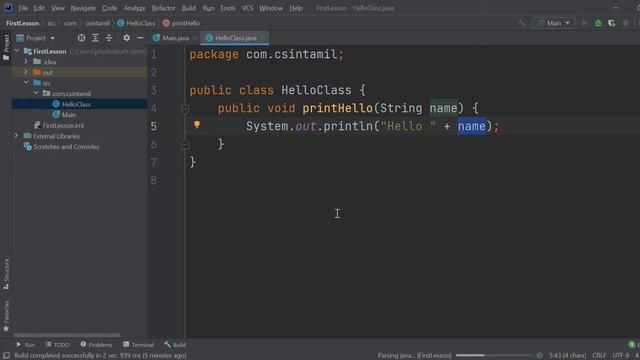This screenshot has width=640, height=360.
Task: Open the View menu
Action: (58, 8)
